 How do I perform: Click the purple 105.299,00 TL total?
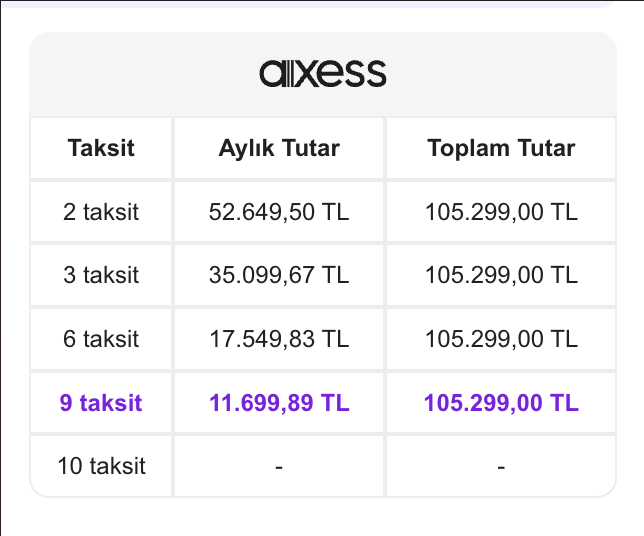click(501, 403)
